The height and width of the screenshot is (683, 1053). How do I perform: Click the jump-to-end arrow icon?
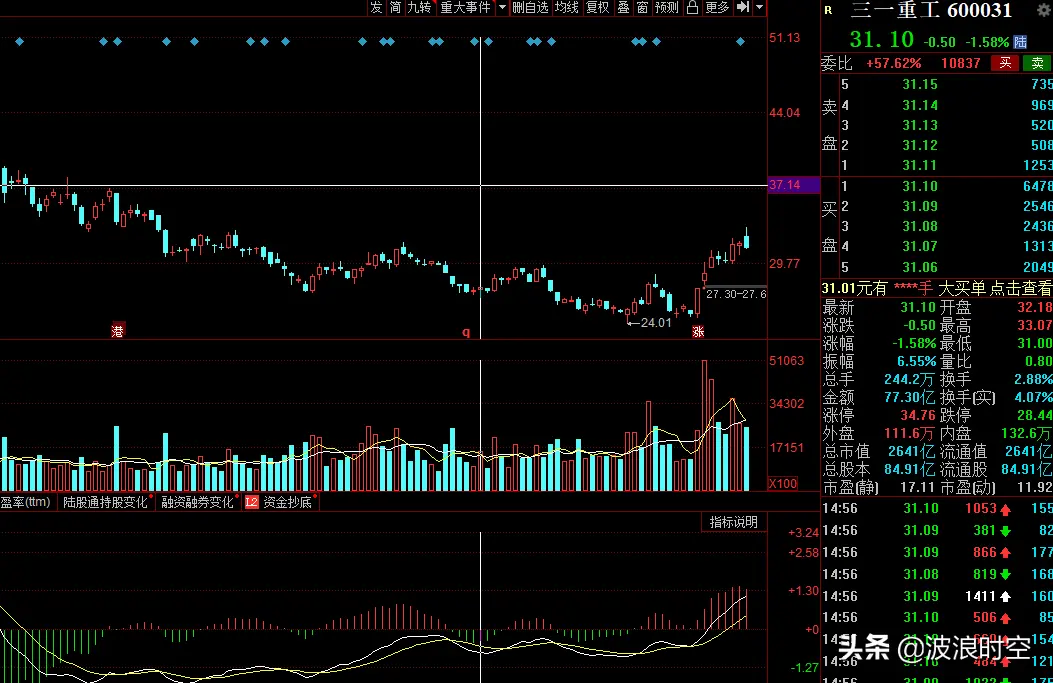point(742,8)
